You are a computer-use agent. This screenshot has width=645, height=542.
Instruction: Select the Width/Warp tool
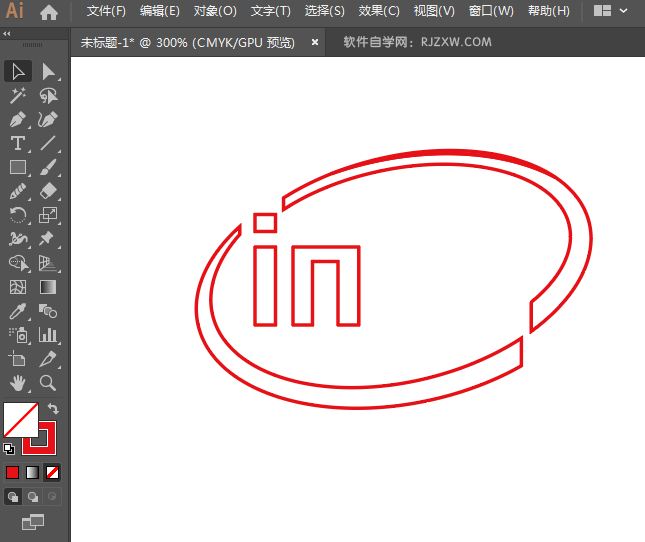pyautogui.click(x=18, y=239)
